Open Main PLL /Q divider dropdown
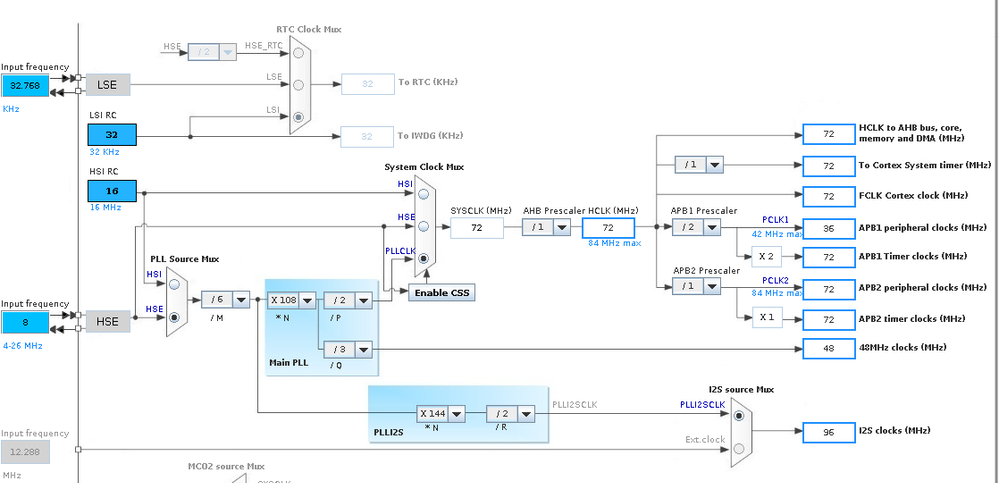 363,350
